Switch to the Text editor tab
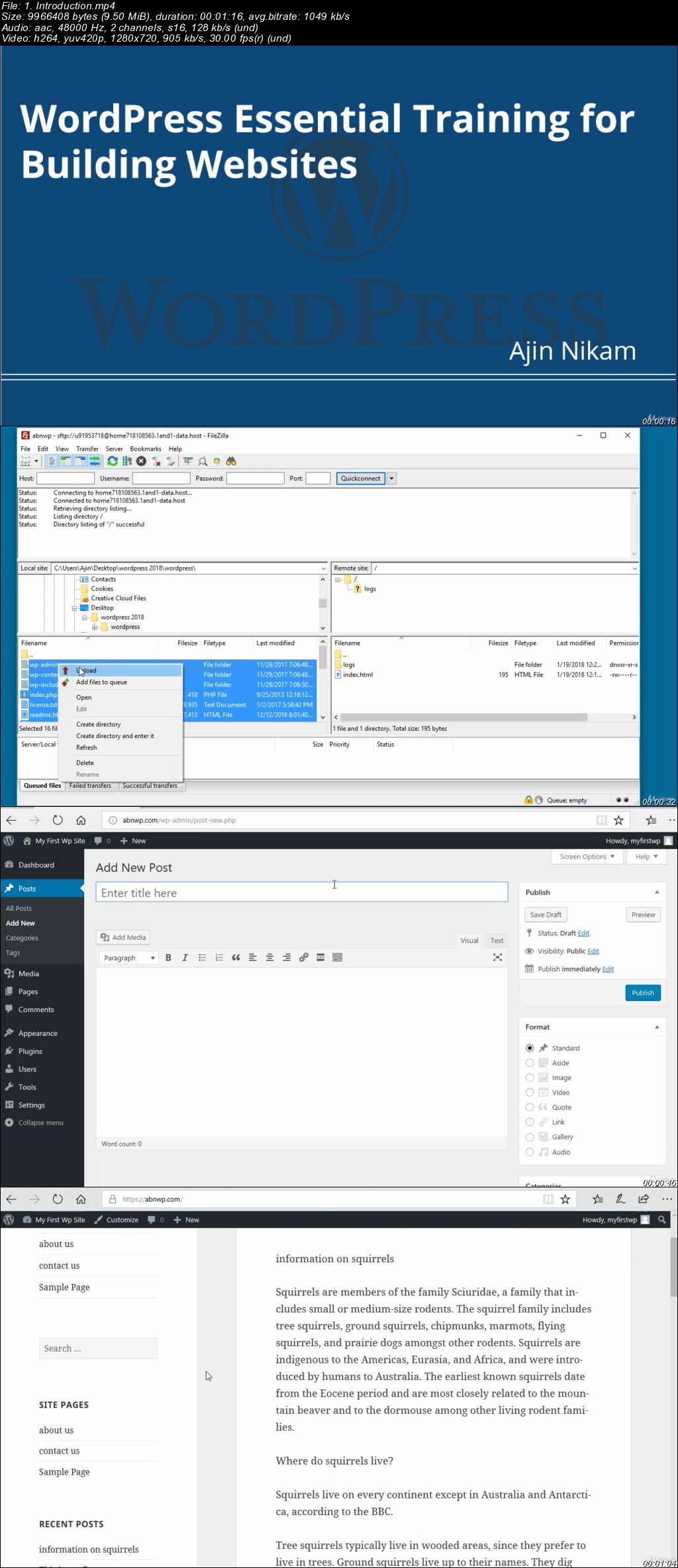 click(497, 941)
